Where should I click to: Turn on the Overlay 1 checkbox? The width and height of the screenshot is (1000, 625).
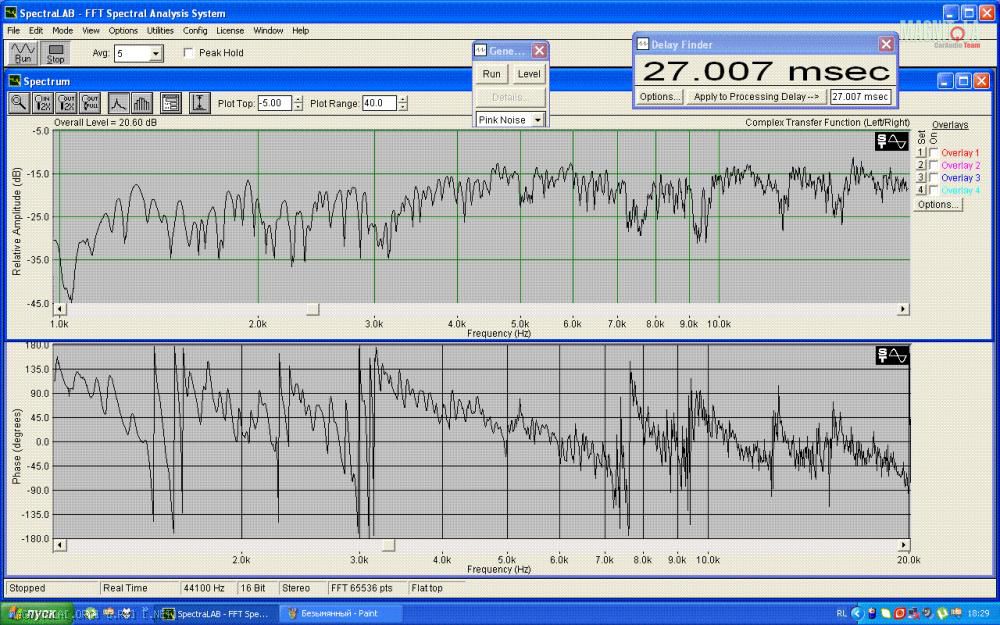[934, 153]
